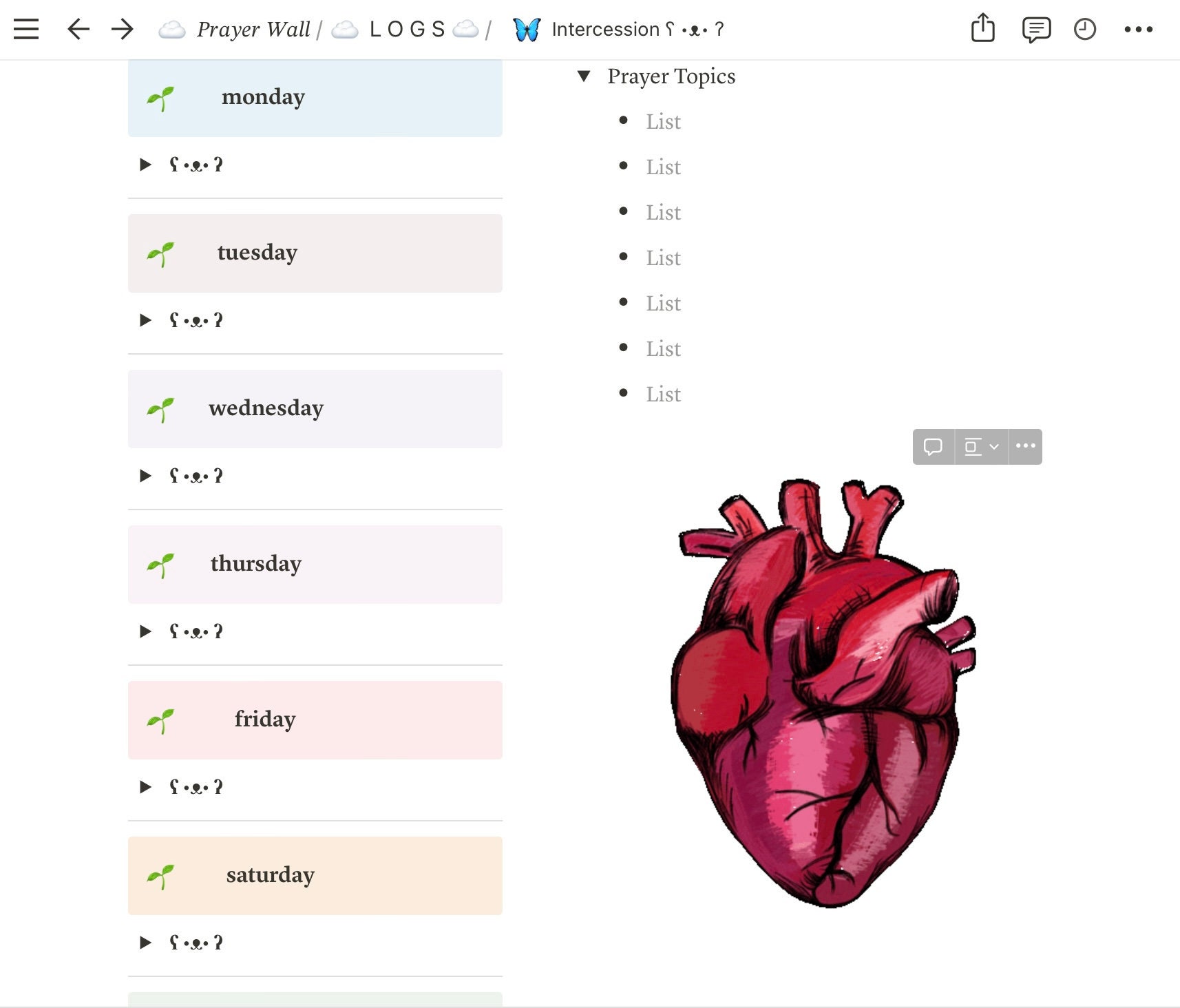
Task: Select the anatomical heart image
Action: tap(823, 692)
